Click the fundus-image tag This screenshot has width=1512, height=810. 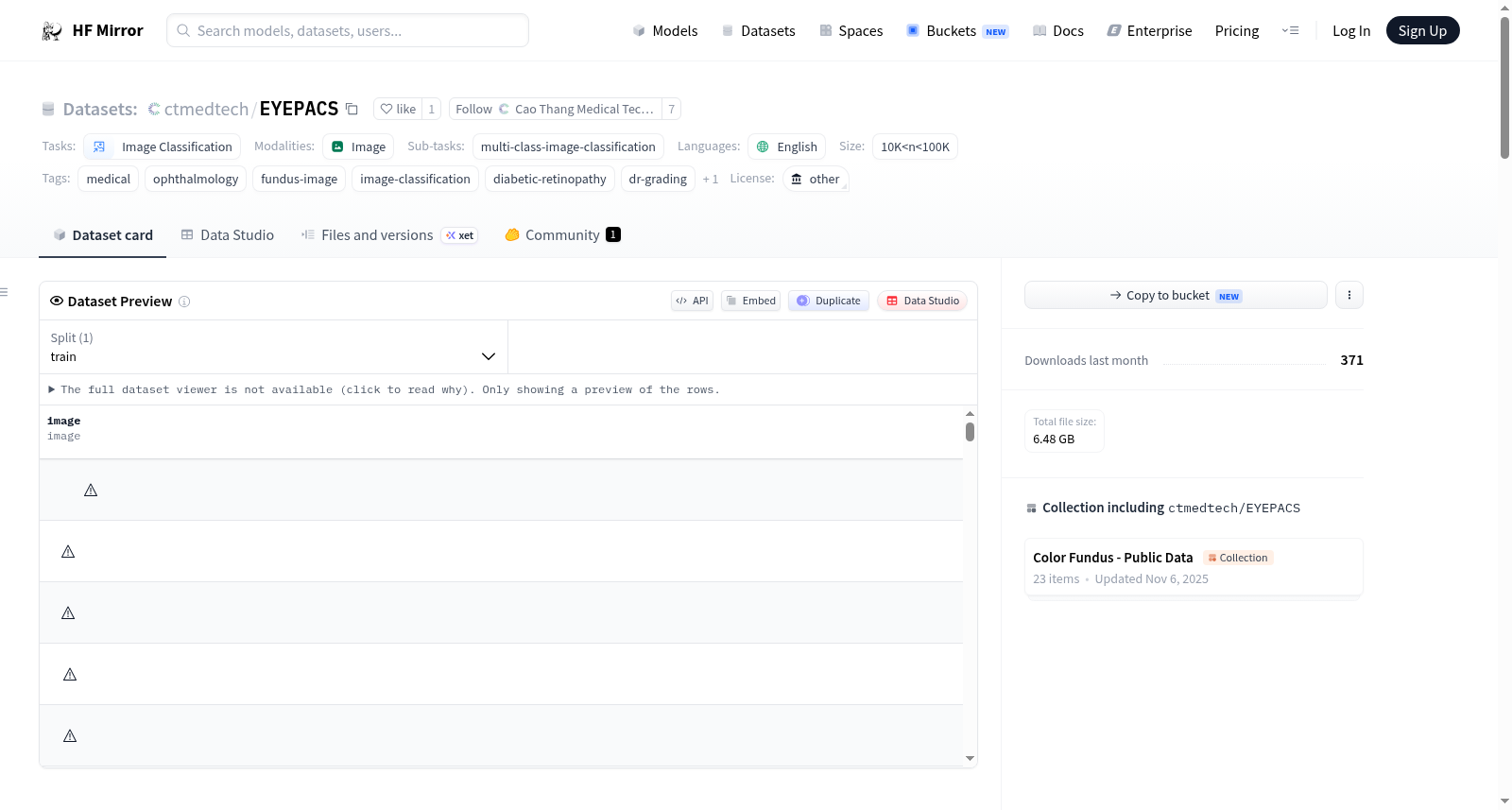pos(299,180)
